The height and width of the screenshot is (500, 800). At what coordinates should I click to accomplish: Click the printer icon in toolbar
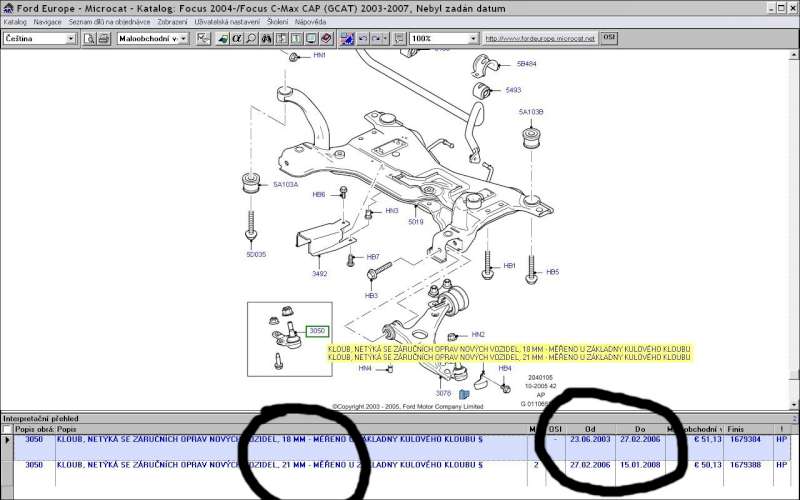point(103,38)
